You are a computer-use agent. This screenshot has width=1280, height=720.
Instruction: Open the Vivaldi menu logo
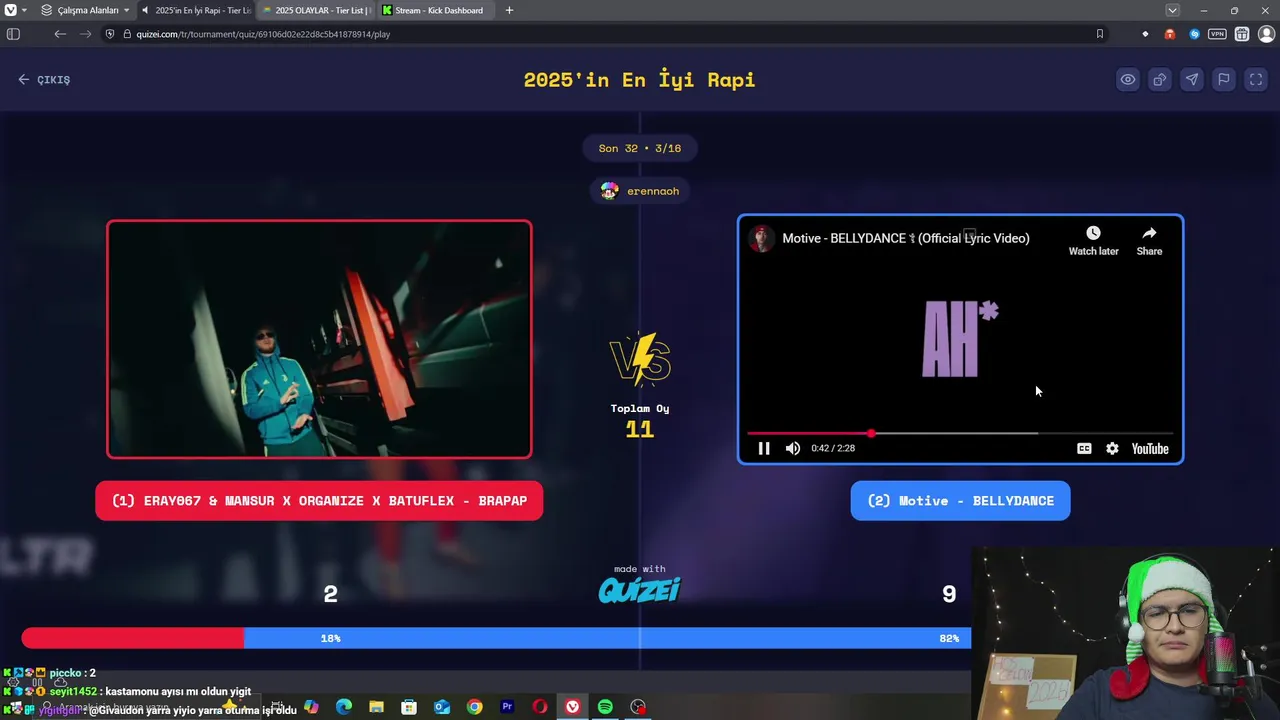[10, 10]
